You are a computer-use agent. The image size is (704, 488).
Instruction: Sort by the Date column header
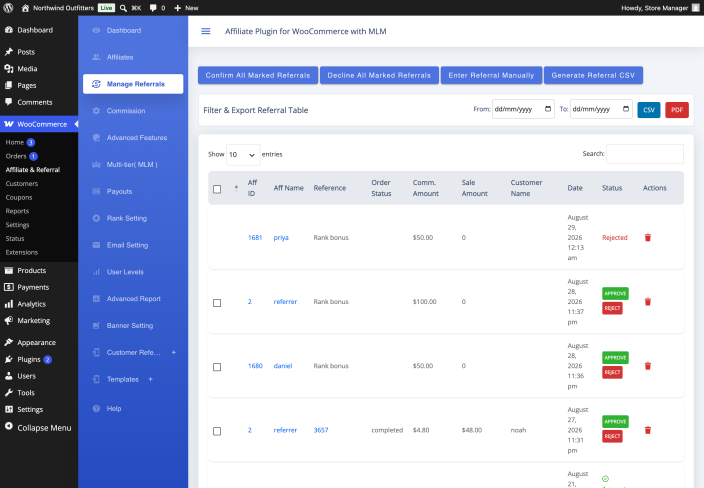[575, 188]
